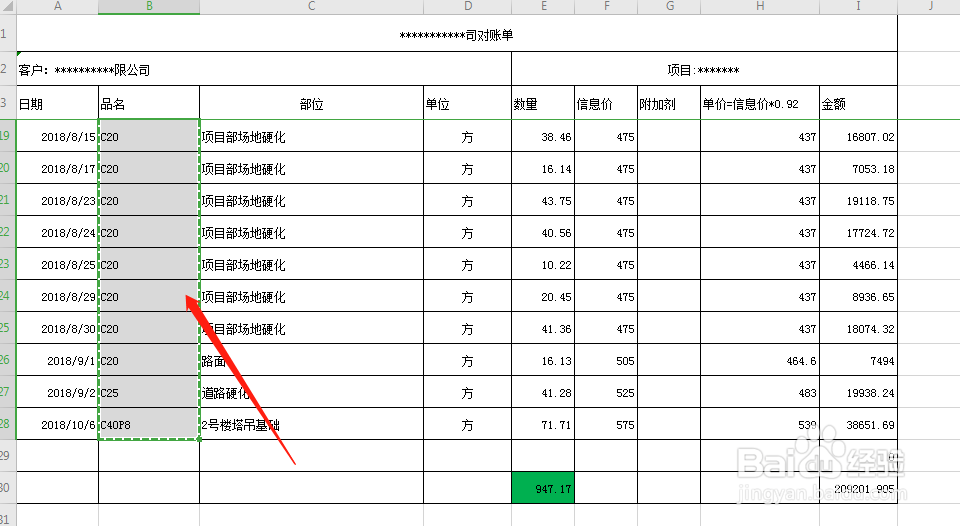The image size is (960, 526).
Task: Click the 部位 header cell
Action: pyautogui.click(x=311, y=103)
